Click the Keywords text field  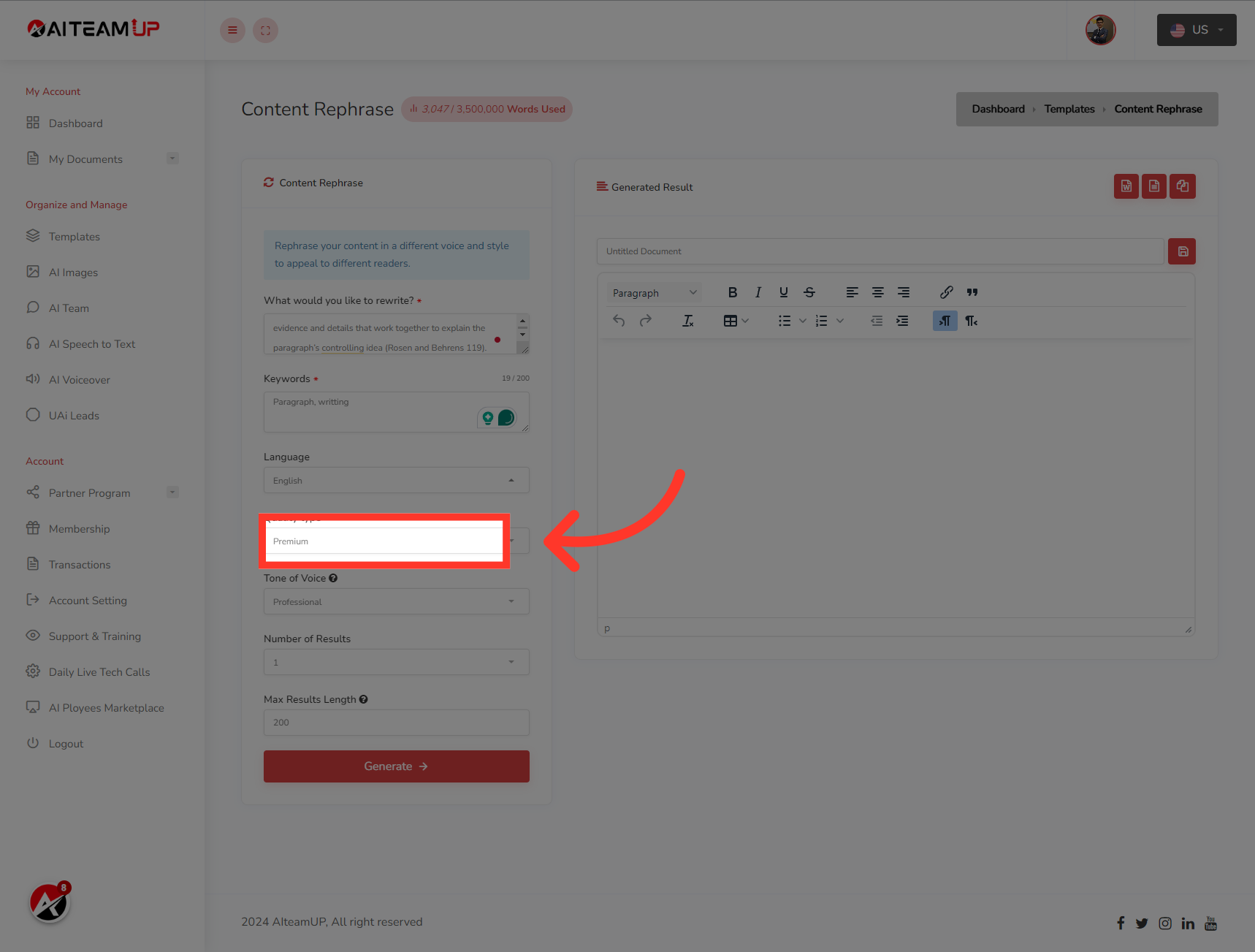click(x=397, y=412)
